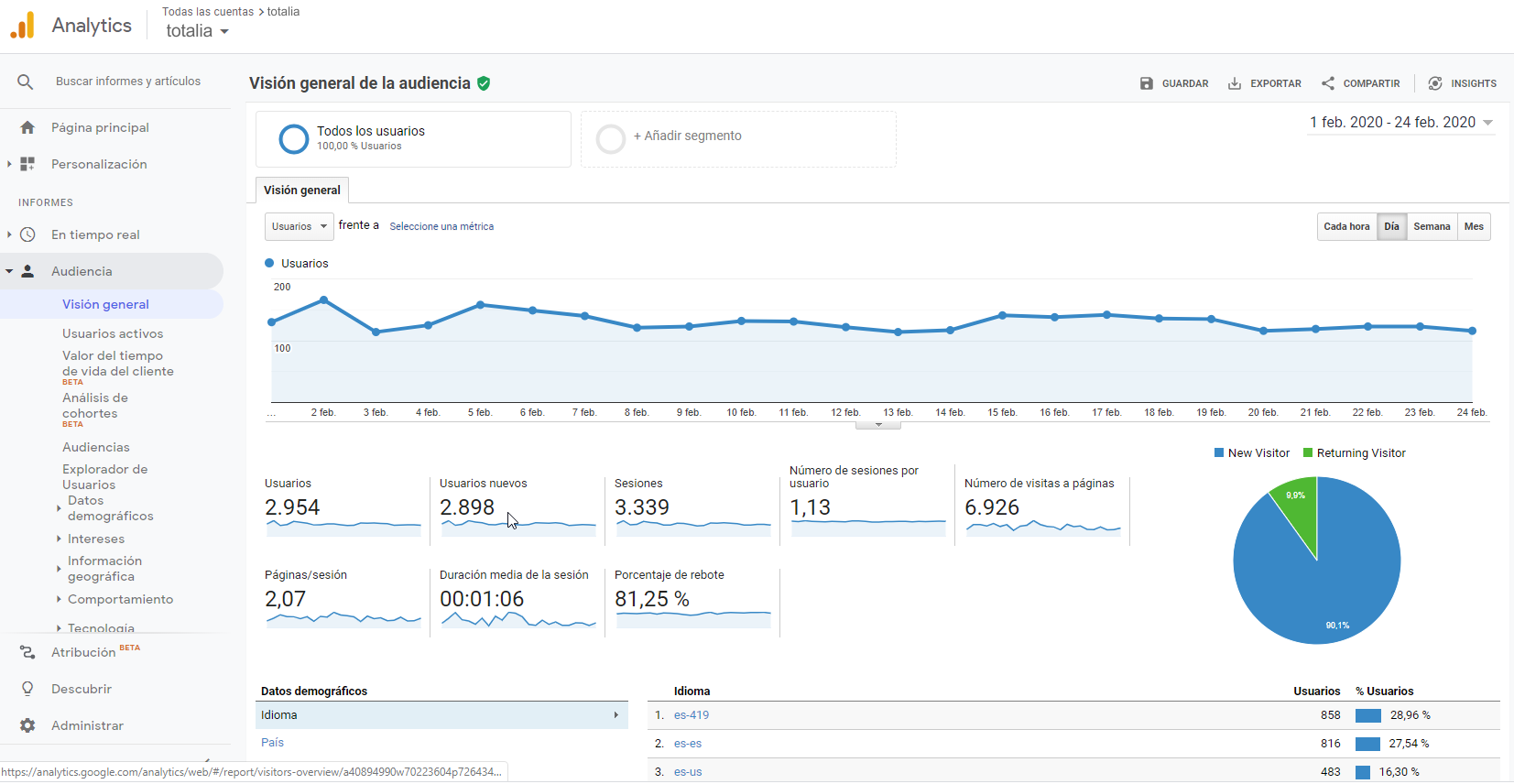The width and height of the screenshot is (1514, 784).
Task: Click the Descubrir lightbulb icon
Action: (27, 689)
